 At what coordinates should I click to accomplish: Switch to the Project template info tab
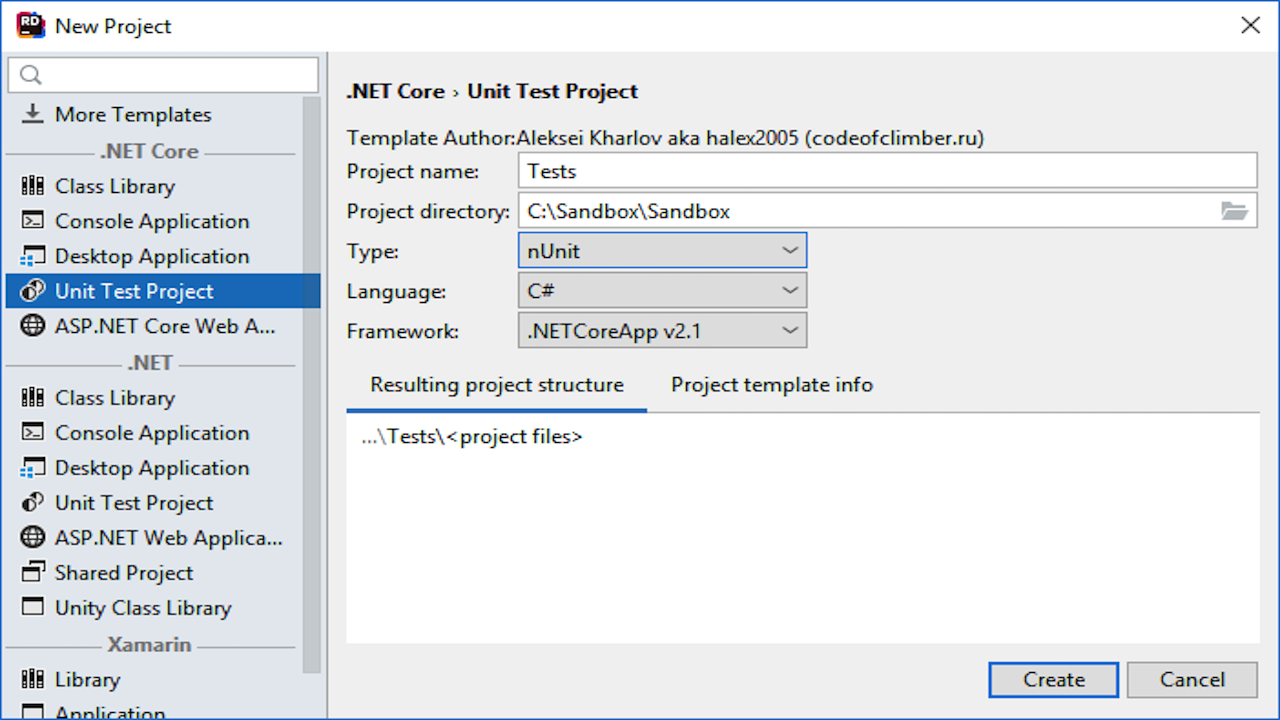click(x=771, y=385)
